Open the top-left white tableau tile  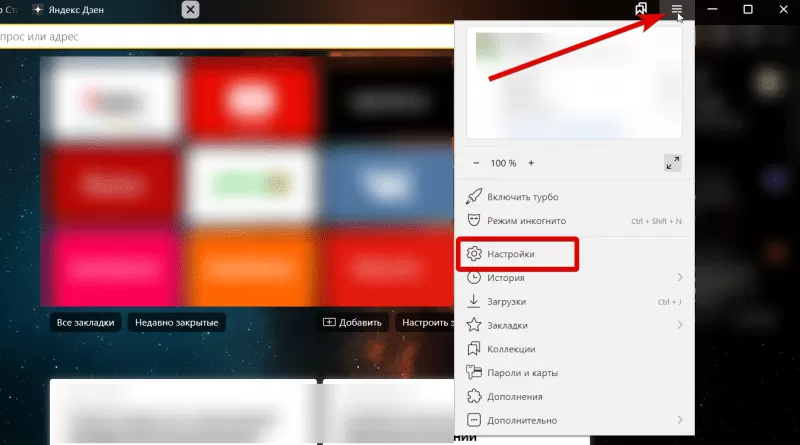[113, 98]
